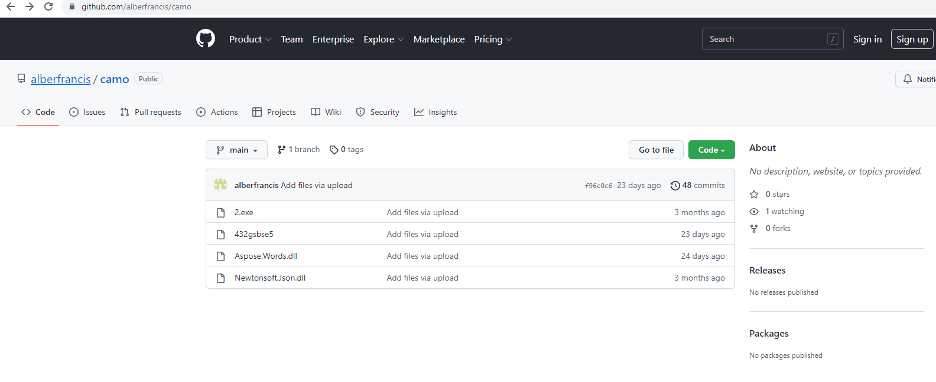The image size is (936, 382).
Task: Open the Code tab
Action: tap(38, 112)
